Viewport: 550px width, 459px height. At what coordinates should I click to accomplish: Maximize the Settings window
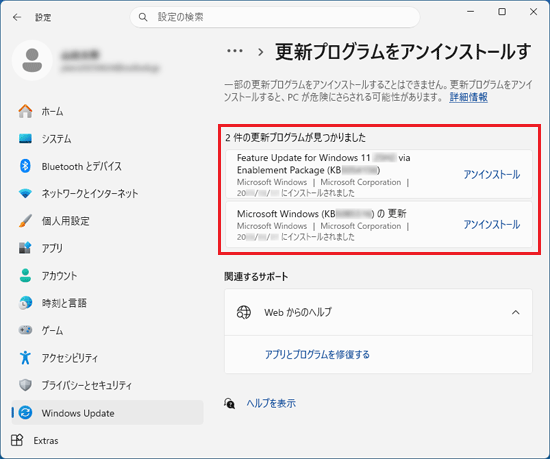(502, 12)
